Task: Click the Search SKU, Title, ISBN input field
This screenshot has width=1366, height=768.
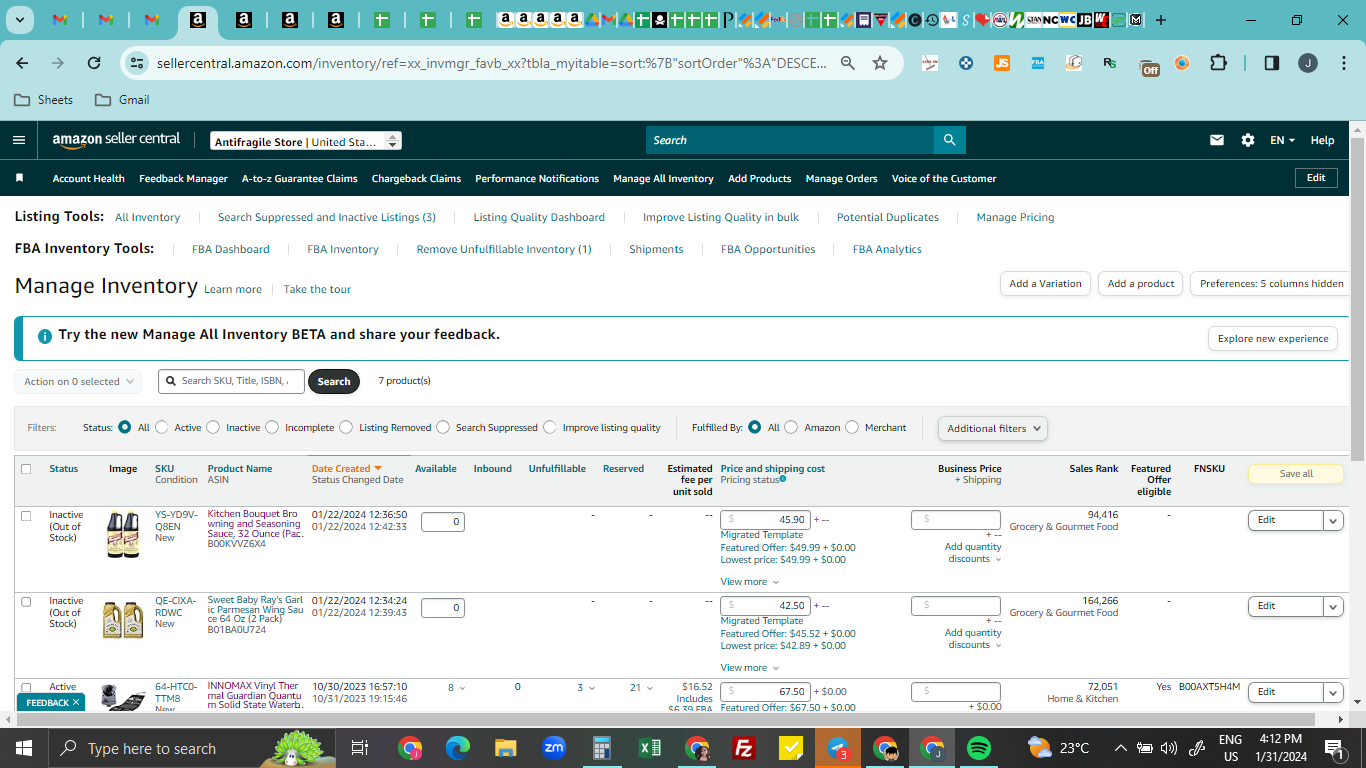Action: click(230, 381)
